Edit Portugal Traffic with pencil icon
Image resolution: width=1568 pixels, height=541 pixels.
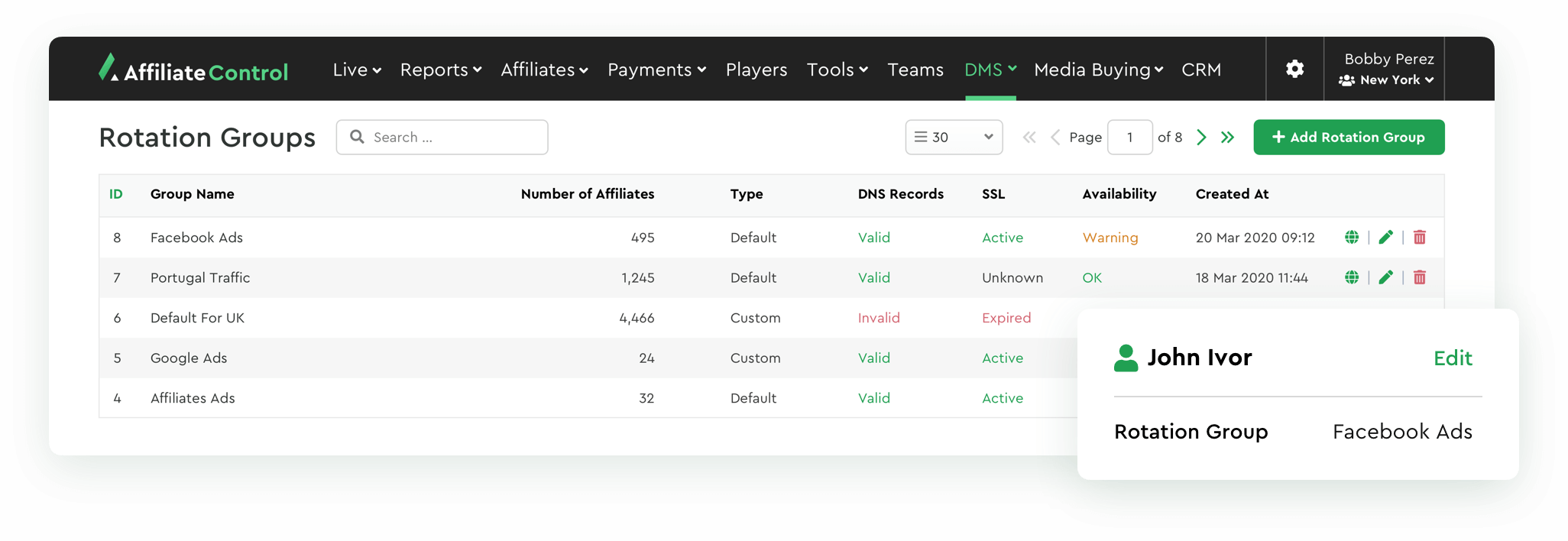(x=1385, y=277)
